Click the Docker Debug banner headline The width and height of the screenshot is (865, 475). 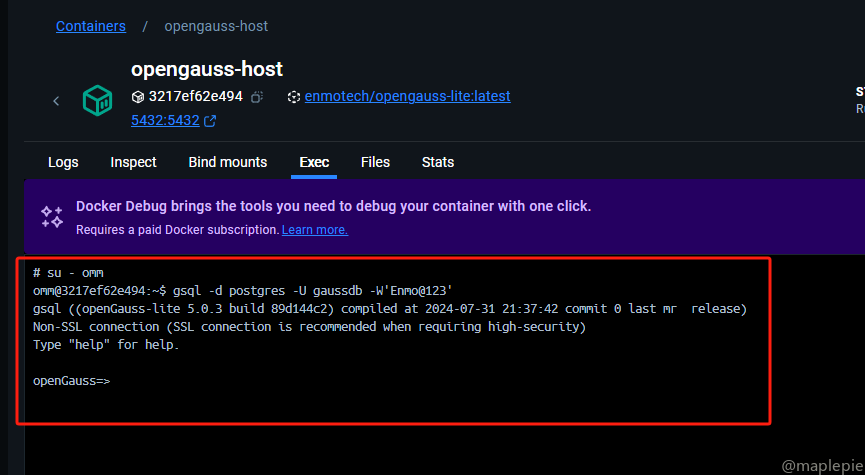tap(334, 206)
